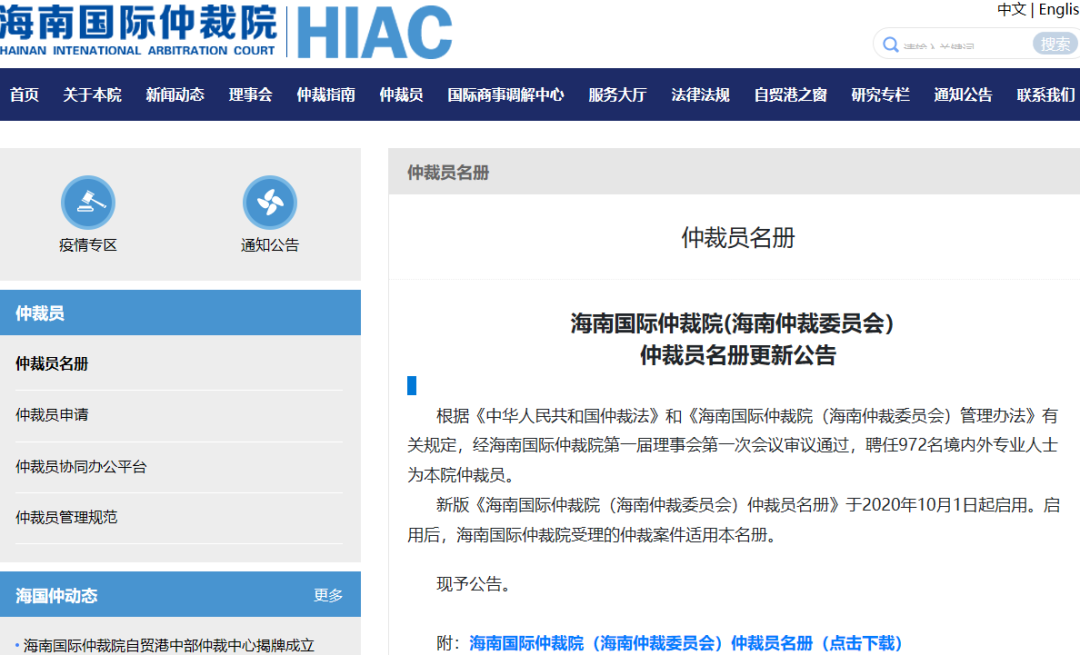This screenshot has height=655, width=1080.
Task: Switch language to English
Action: [1059, 10]
